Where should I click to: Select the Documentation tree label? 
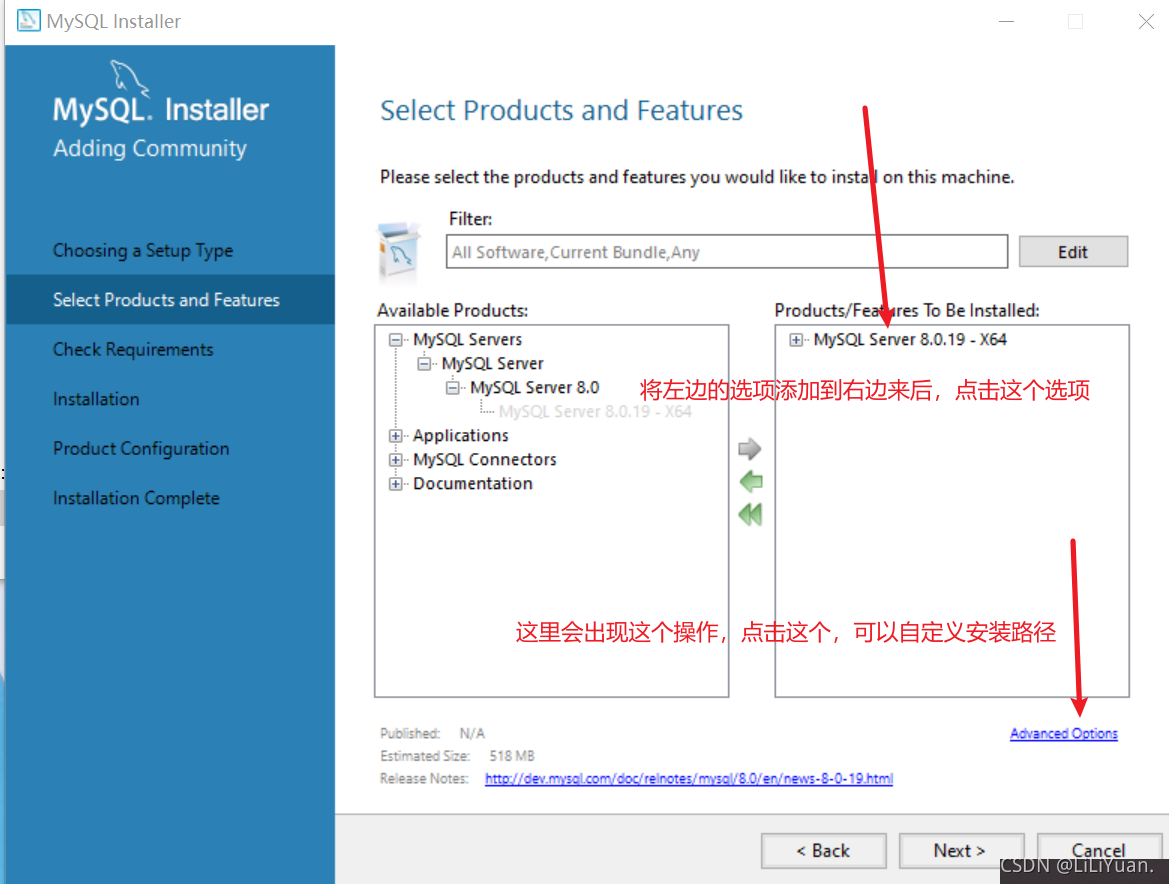click(x=473, y=484)
